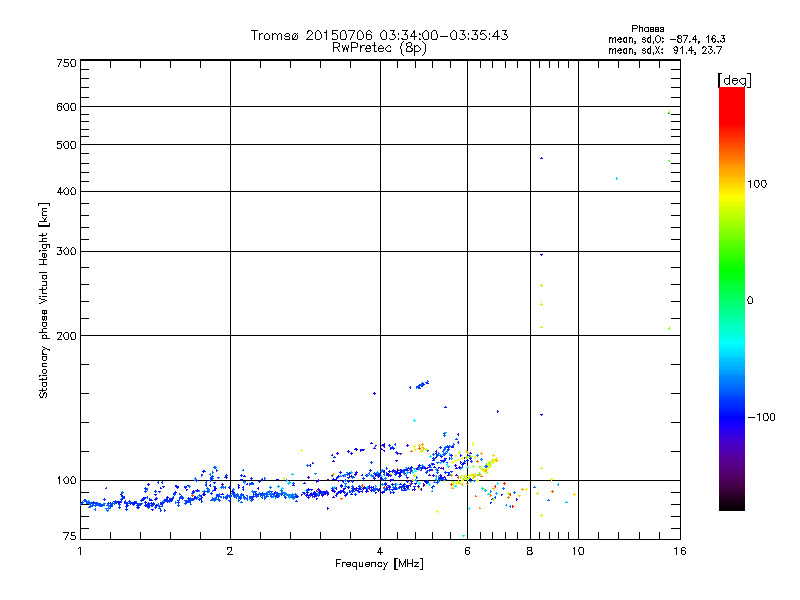Click the '750' y-axis tick label

[66, 63]
